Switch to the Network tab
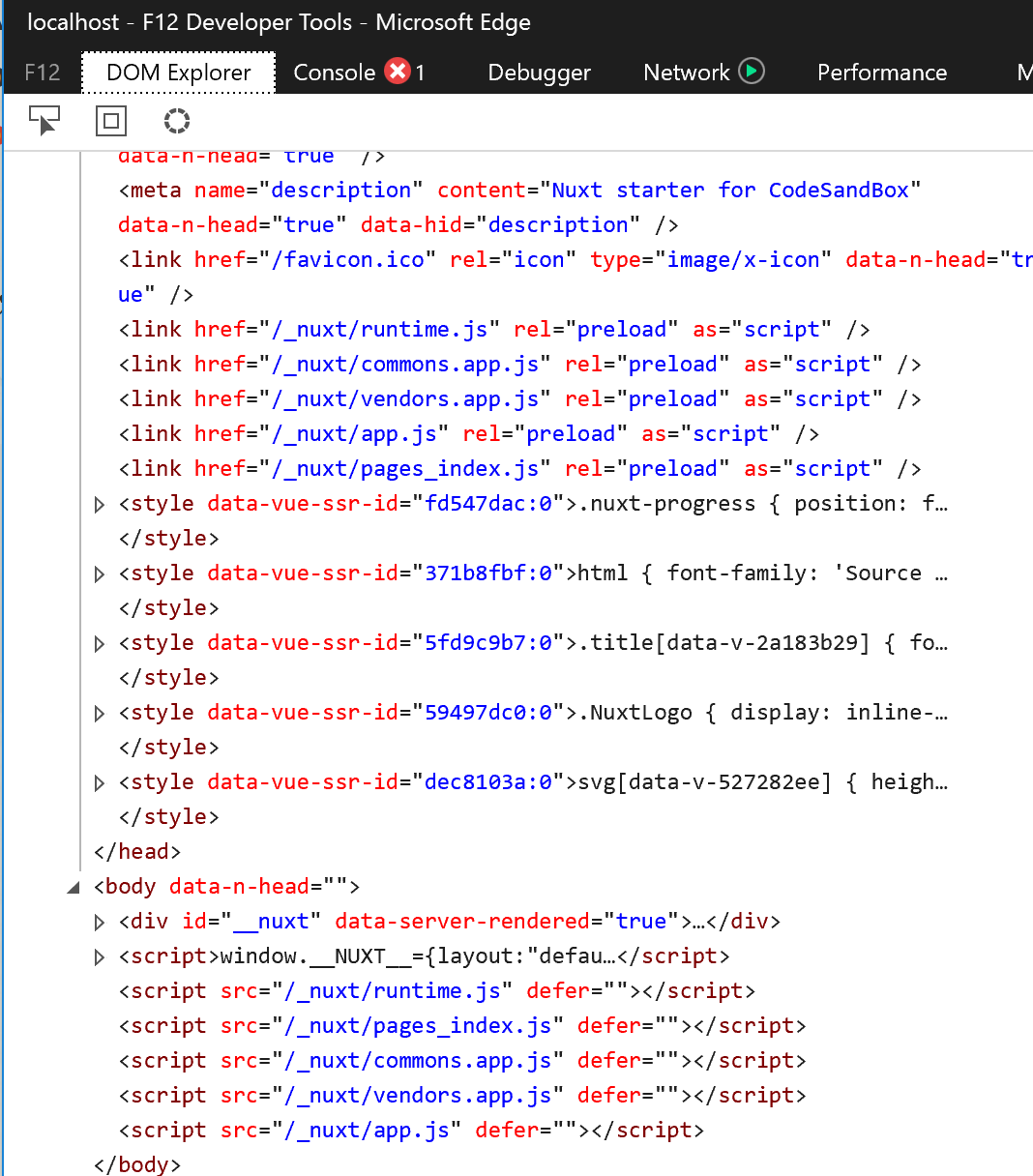Image resolution: width=1033 pixels, height=1176 pixels. 687,73
